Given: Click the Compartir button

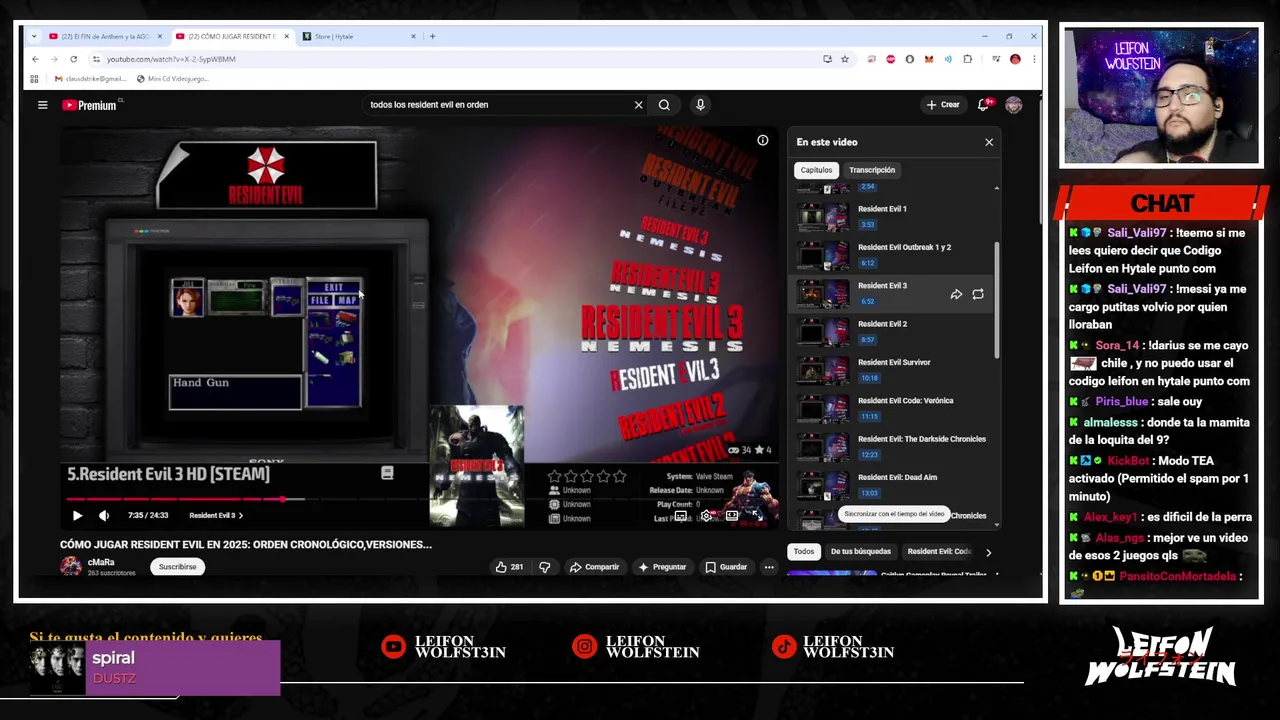Looking at the screenshot, I should coord(595,567).
